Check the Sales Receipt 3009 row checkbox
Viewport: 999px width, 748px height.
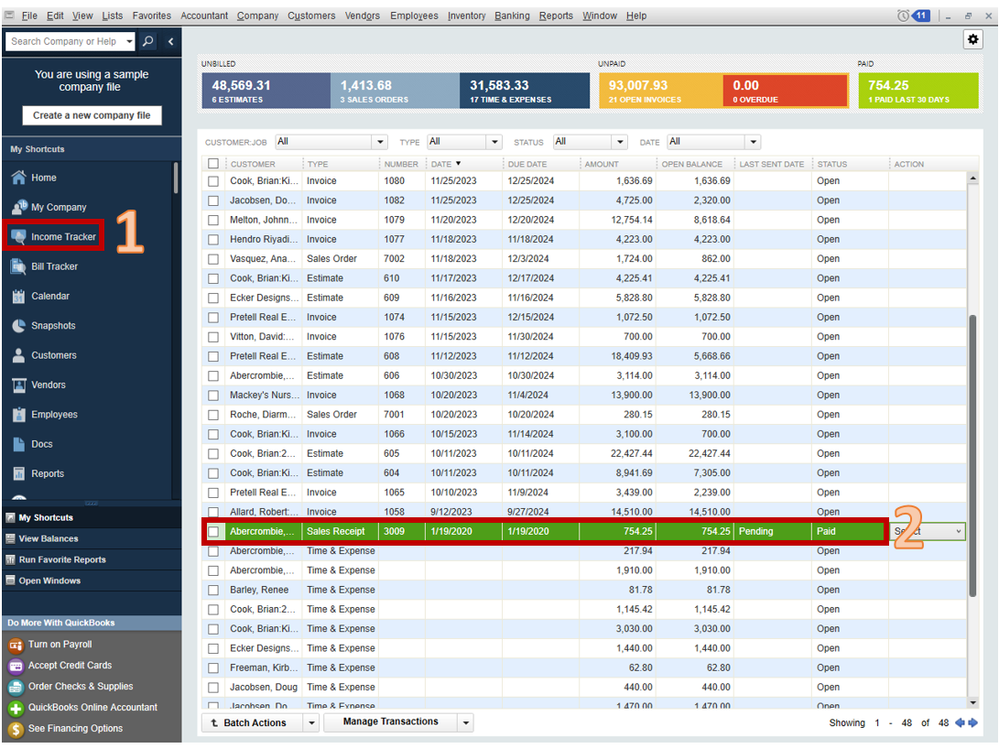coord(213,531)
